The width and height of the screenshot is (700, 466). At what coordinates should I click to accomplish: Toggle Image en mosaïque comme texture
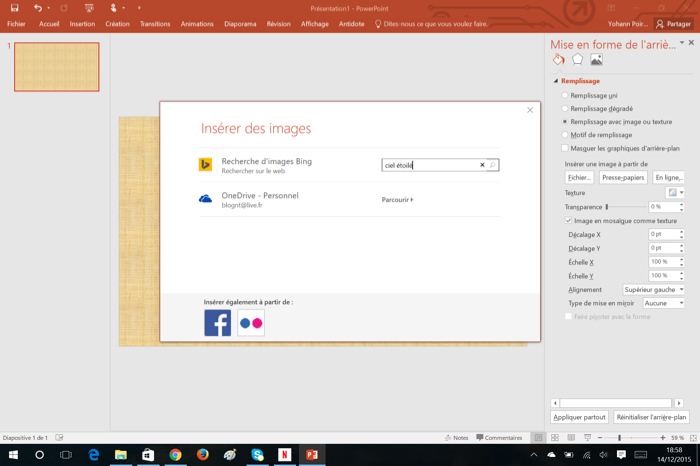569,221
